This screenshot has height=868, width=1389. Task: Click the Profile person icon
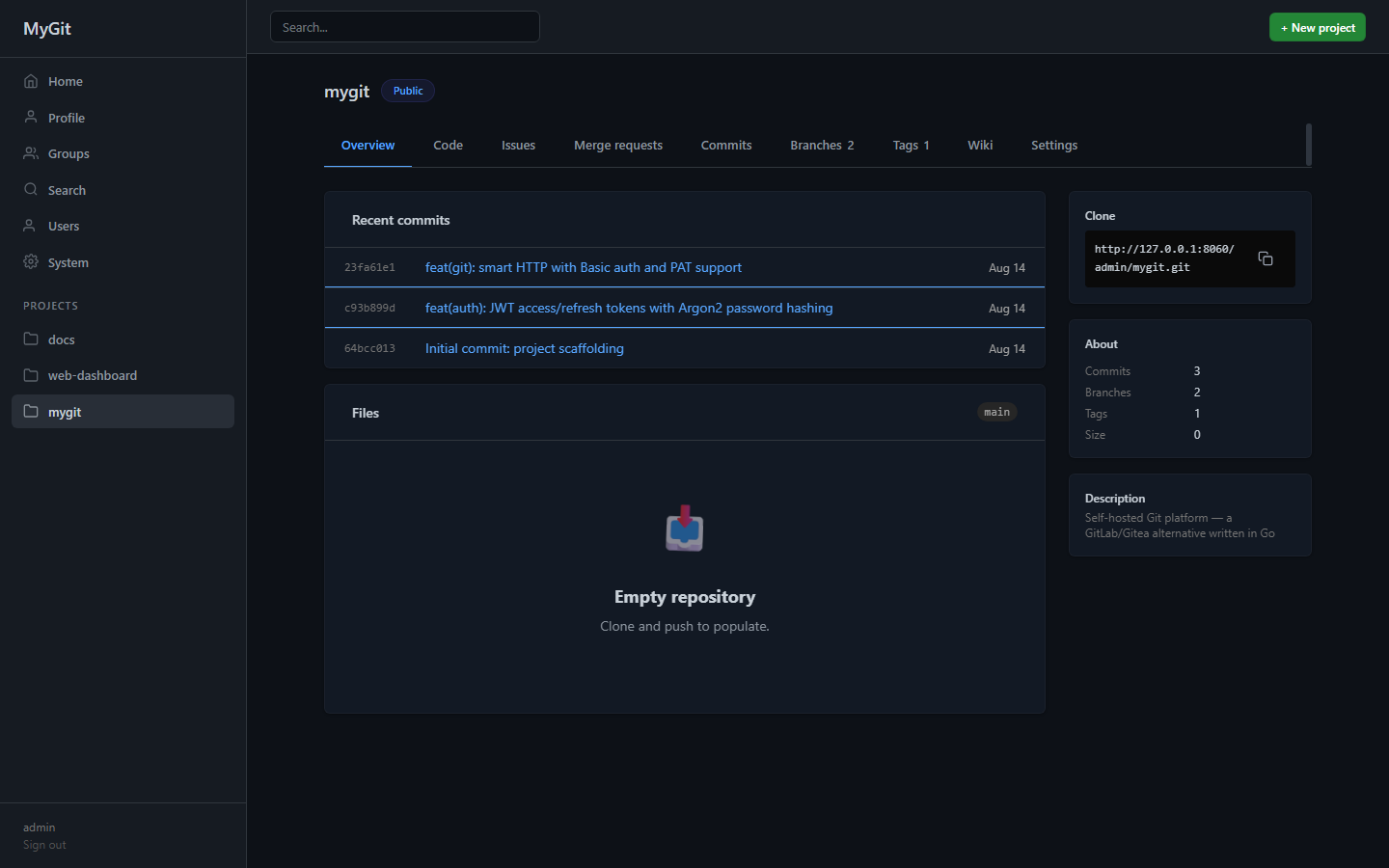31,117
